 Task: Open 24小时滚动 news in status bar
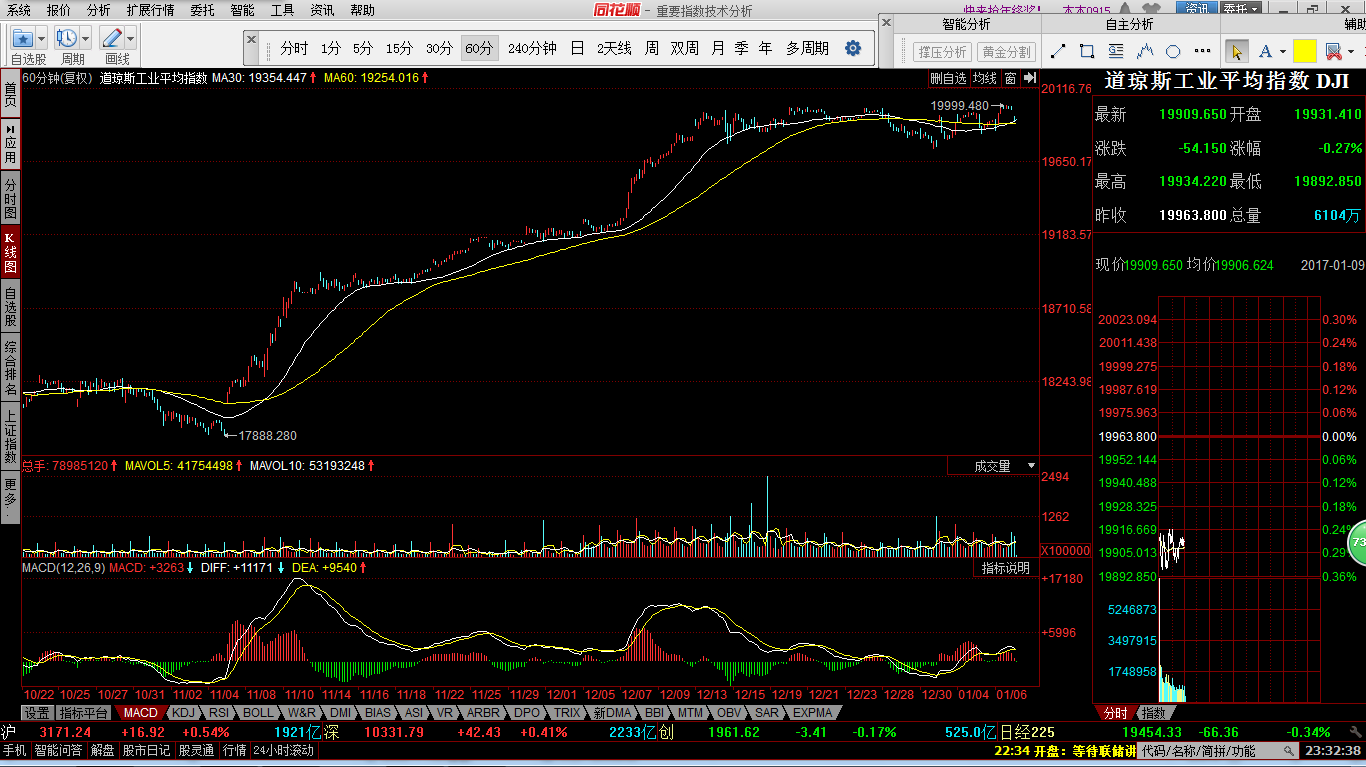[283, 750]
